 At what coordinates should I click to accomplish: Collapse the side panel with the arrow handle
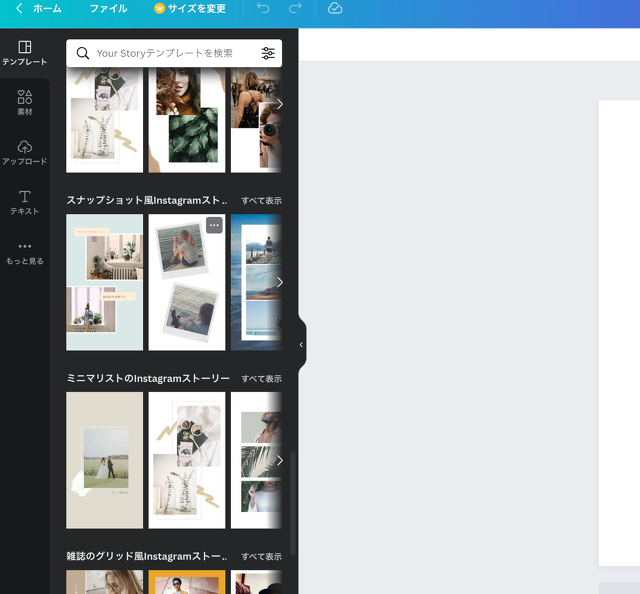[301, 345]
